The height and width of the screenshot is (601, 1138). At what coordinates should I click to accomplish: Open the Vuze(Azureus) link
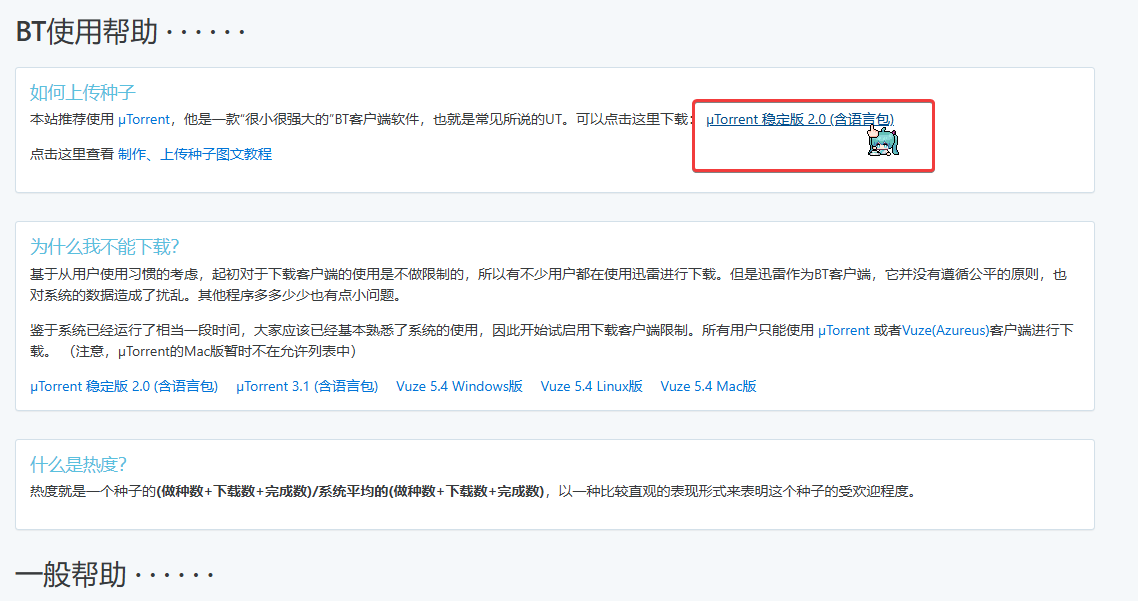click(946, 330)
